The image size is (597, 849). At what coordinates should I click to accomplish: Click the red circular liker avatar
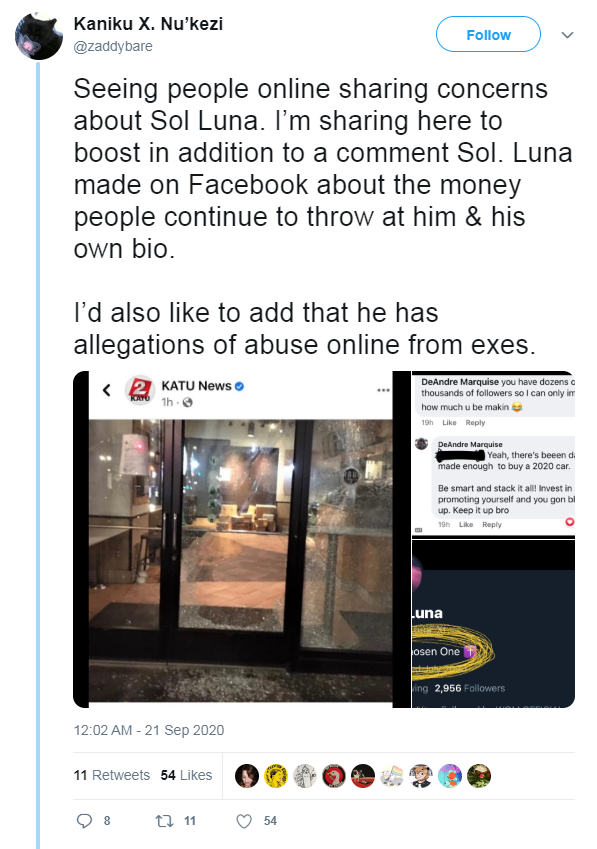click(334, 776)
